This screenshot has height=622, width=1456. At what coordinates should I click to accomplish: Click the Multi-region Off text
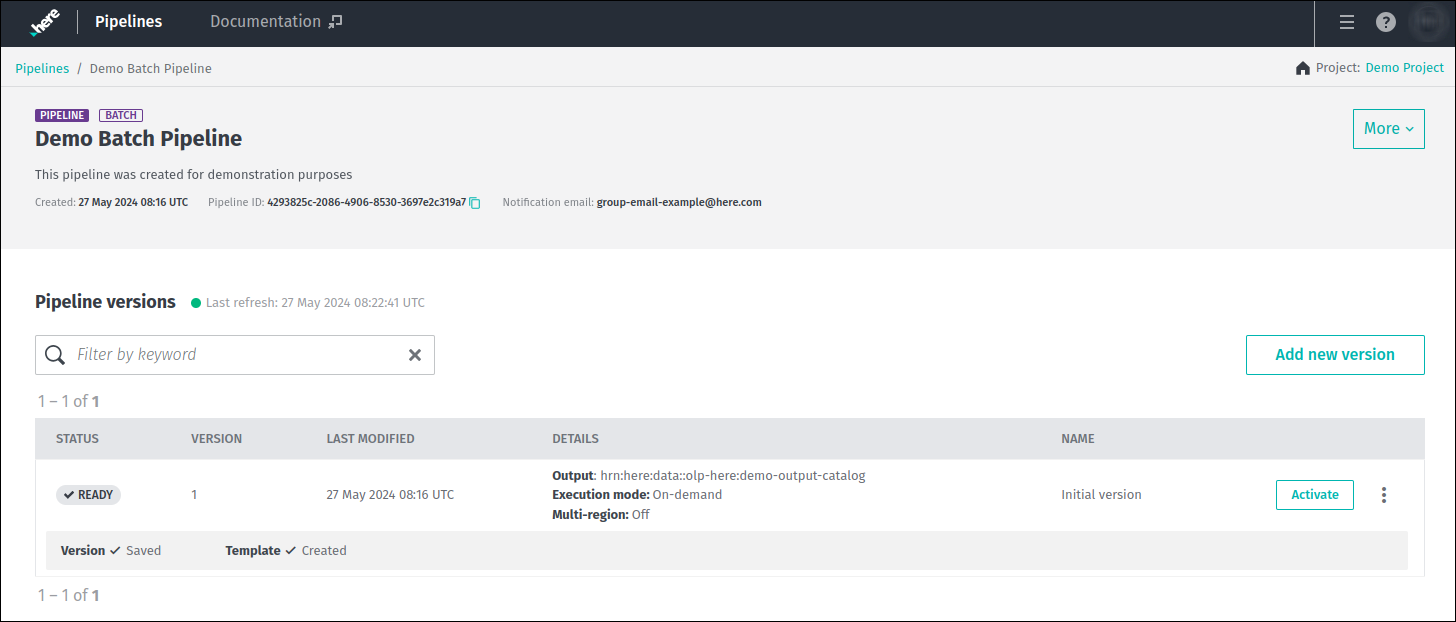tap(600, 515)
